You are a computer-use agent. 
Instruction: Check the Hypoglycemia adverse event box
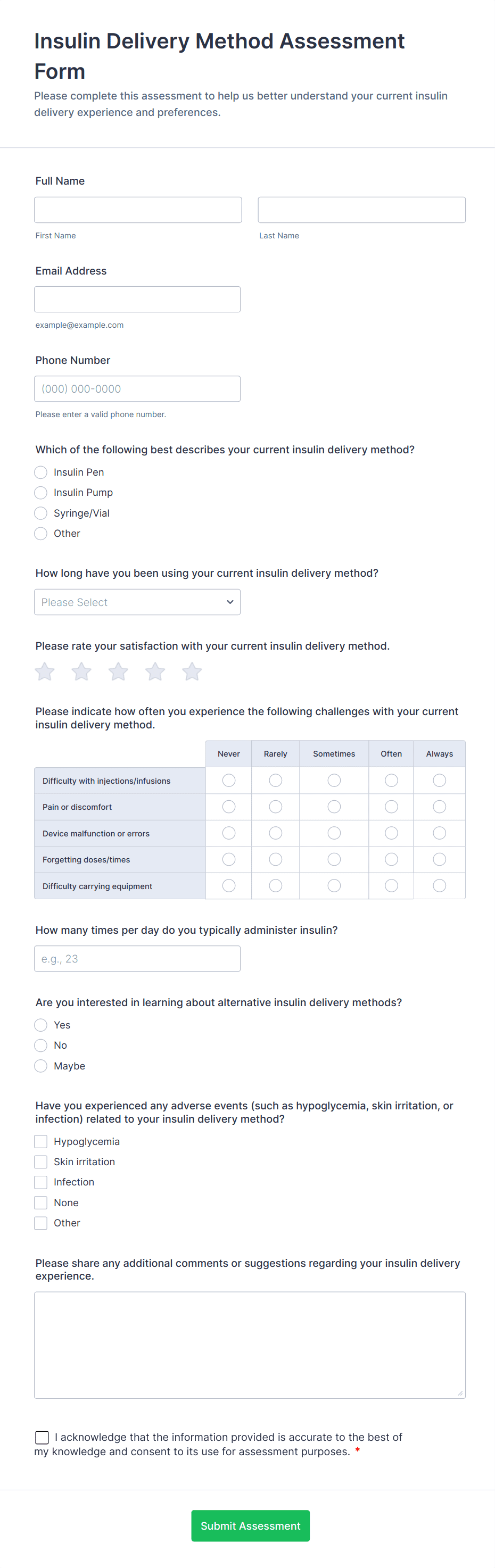(x=41, y=1141)
